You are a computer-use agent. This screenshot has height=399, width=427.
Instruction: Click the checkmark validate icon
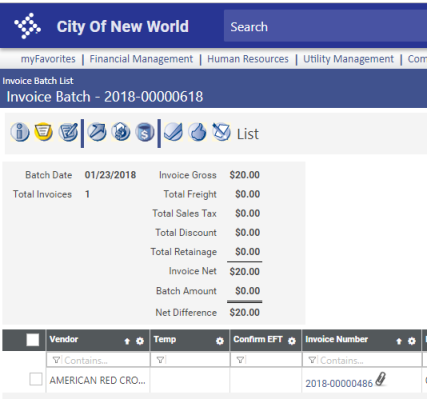point(173,132)
